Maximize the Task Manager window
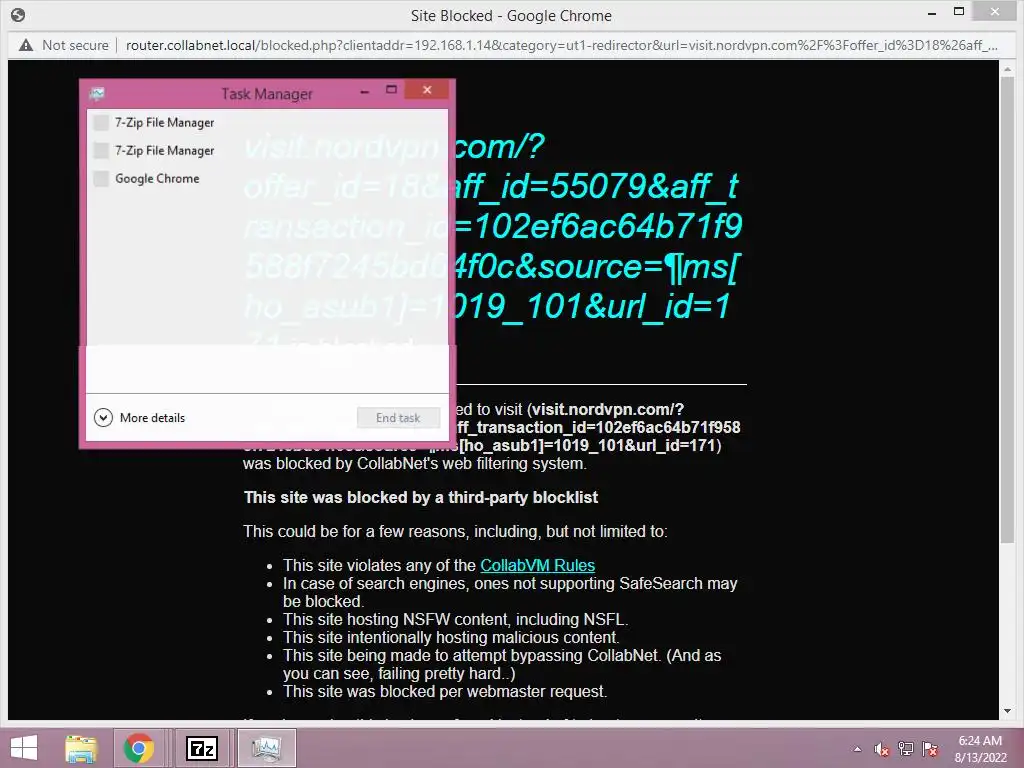The image size is (1024, 768). (x=391, y=90)
